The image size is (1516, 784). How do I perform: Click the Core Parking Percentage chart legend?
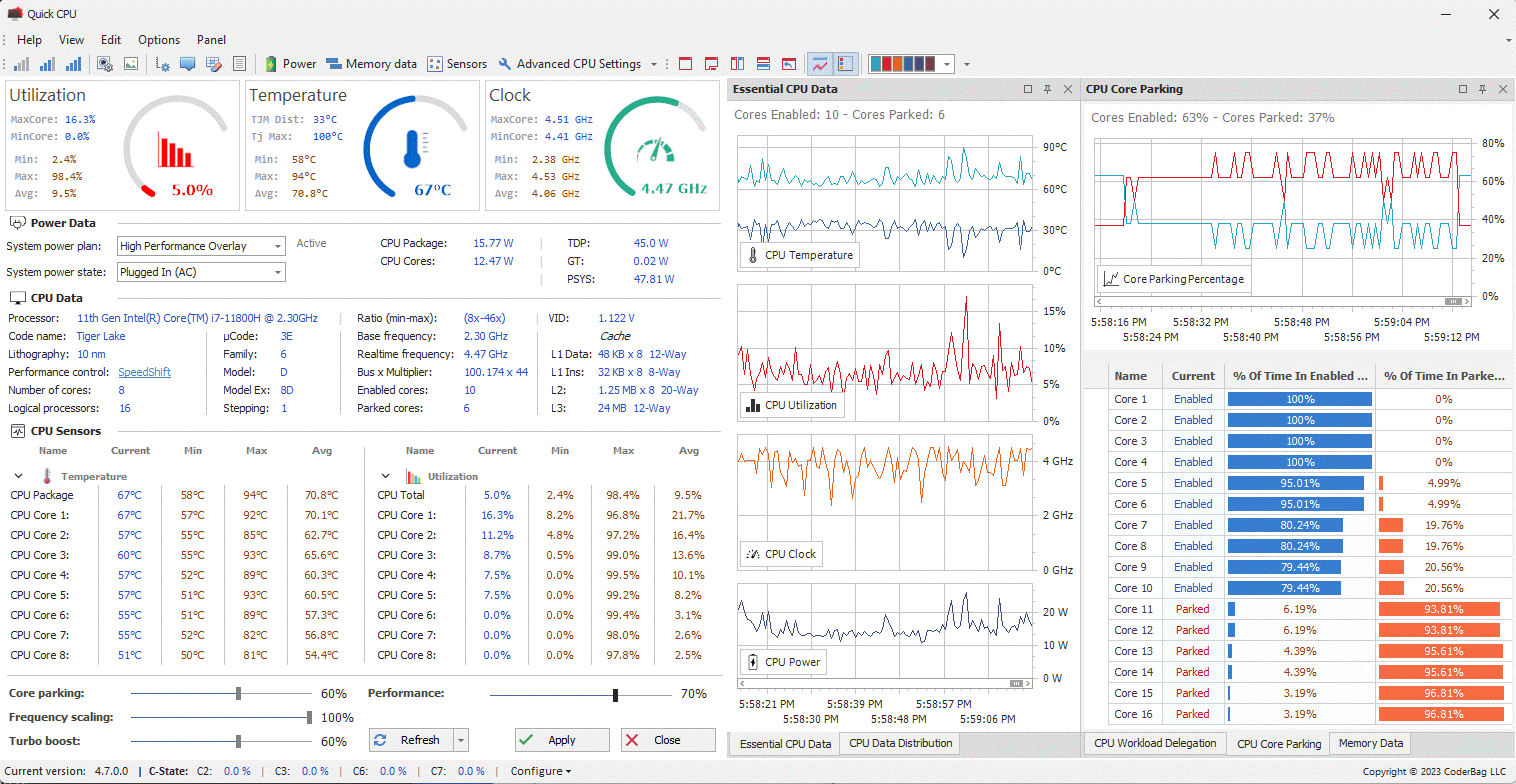click(x=1174, y=279)
